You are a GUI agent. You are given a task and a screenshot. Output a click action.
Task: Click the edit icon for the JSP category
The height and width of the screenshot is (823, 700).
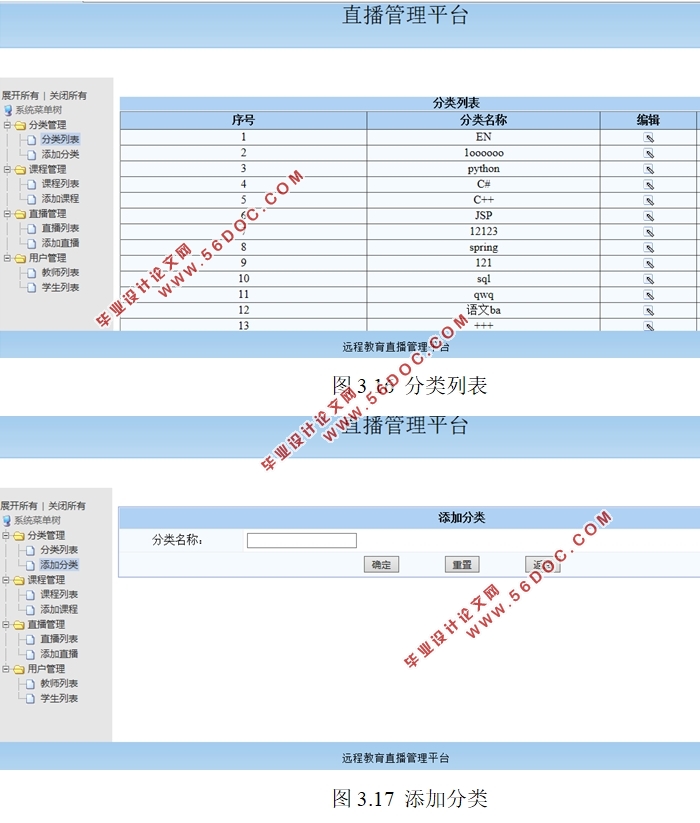tap(648, 216)
